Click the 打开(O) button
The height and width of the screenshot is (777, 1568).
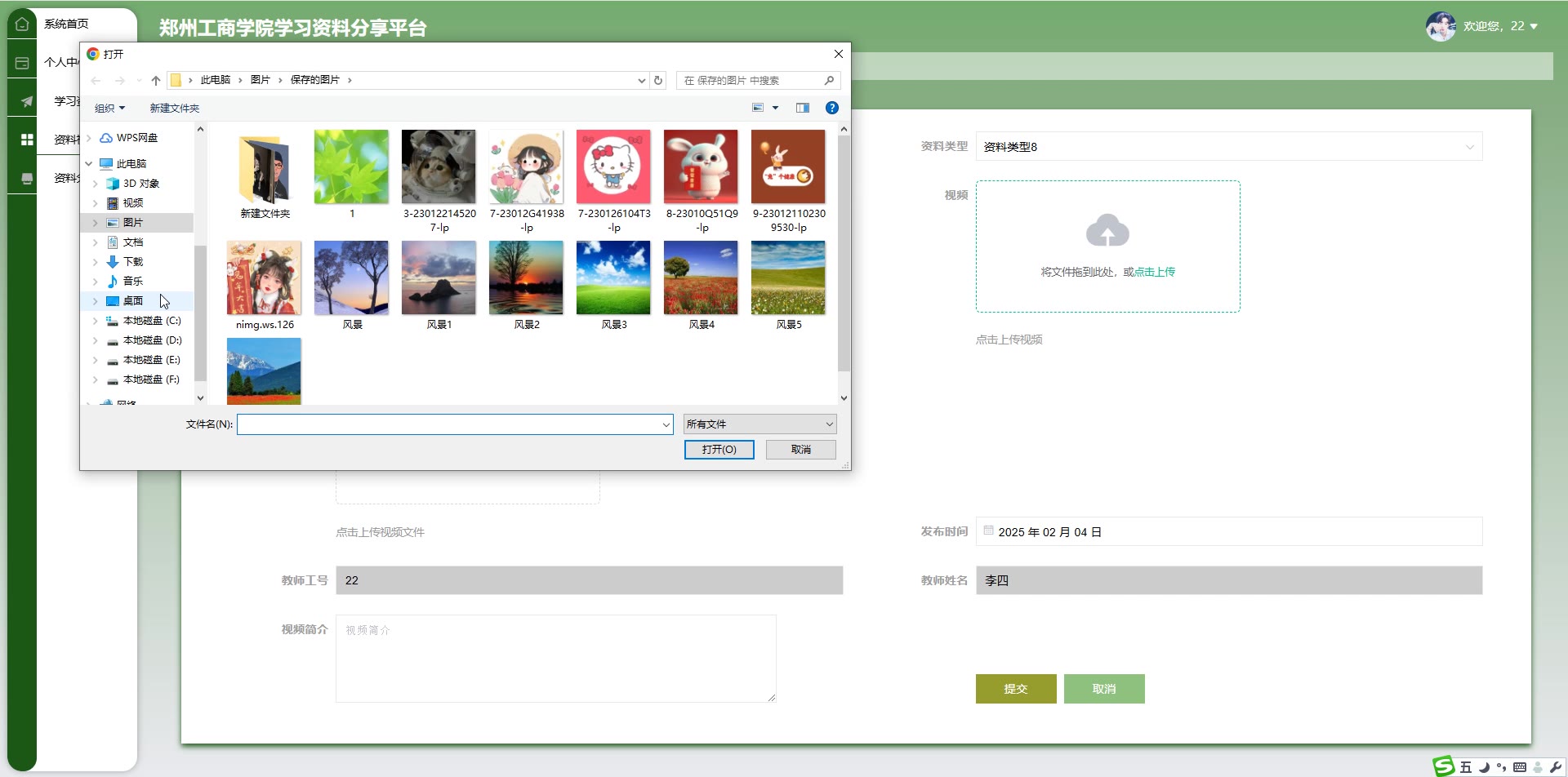coord(719,450)
